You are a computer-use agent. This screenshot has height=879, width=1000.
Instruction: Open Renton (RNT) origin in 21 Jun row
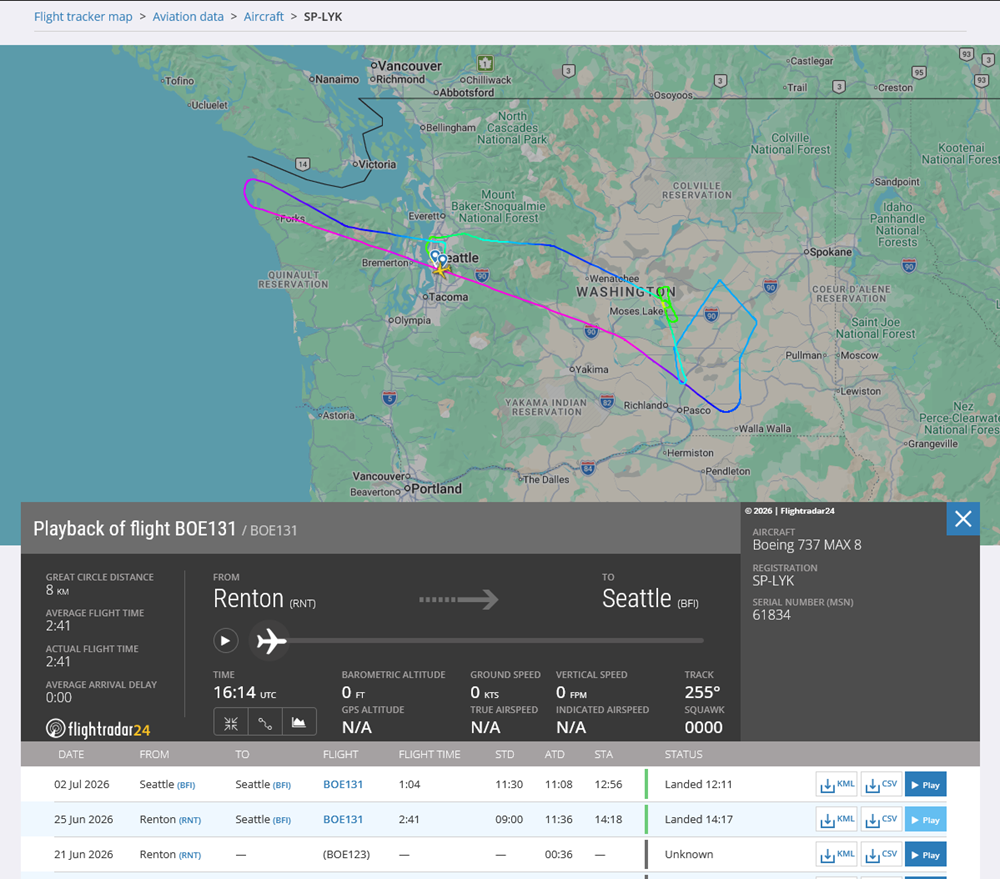[x=170, y=855]
